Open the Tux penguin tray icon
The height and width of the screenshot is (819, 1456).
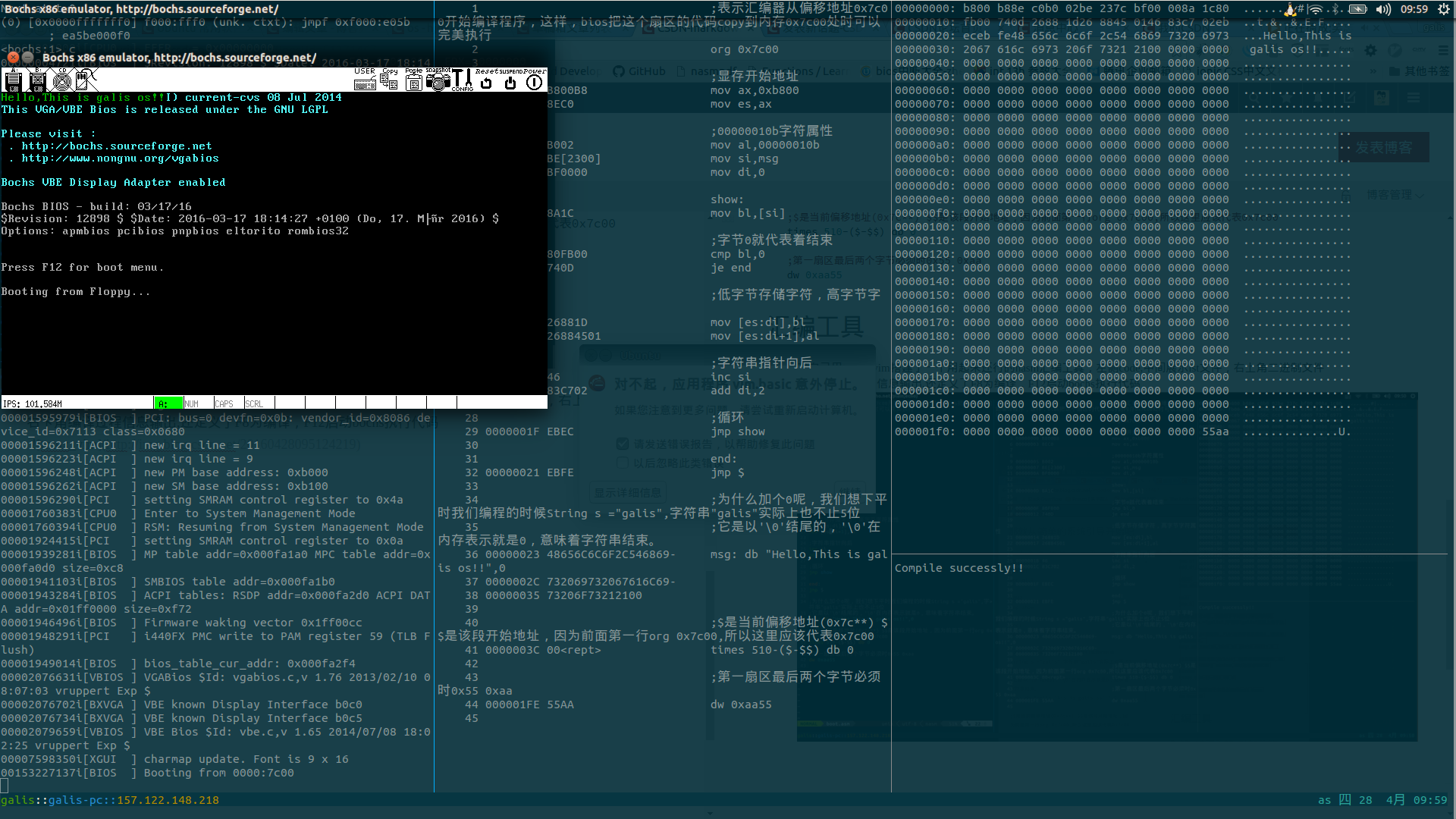(x=1291, y=9)
